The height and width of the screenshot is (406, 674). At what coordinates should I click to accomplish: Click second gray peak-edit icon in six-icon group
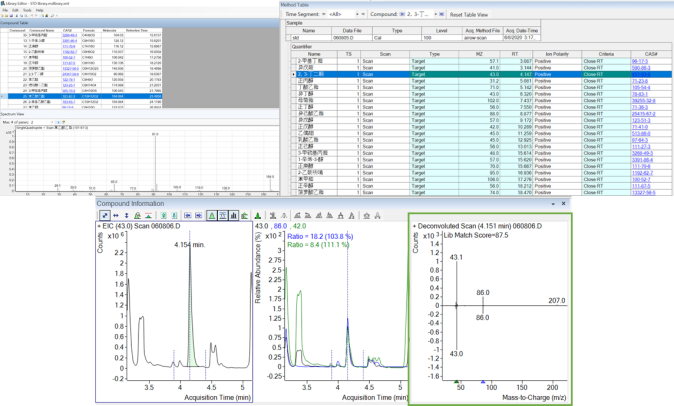308,216
